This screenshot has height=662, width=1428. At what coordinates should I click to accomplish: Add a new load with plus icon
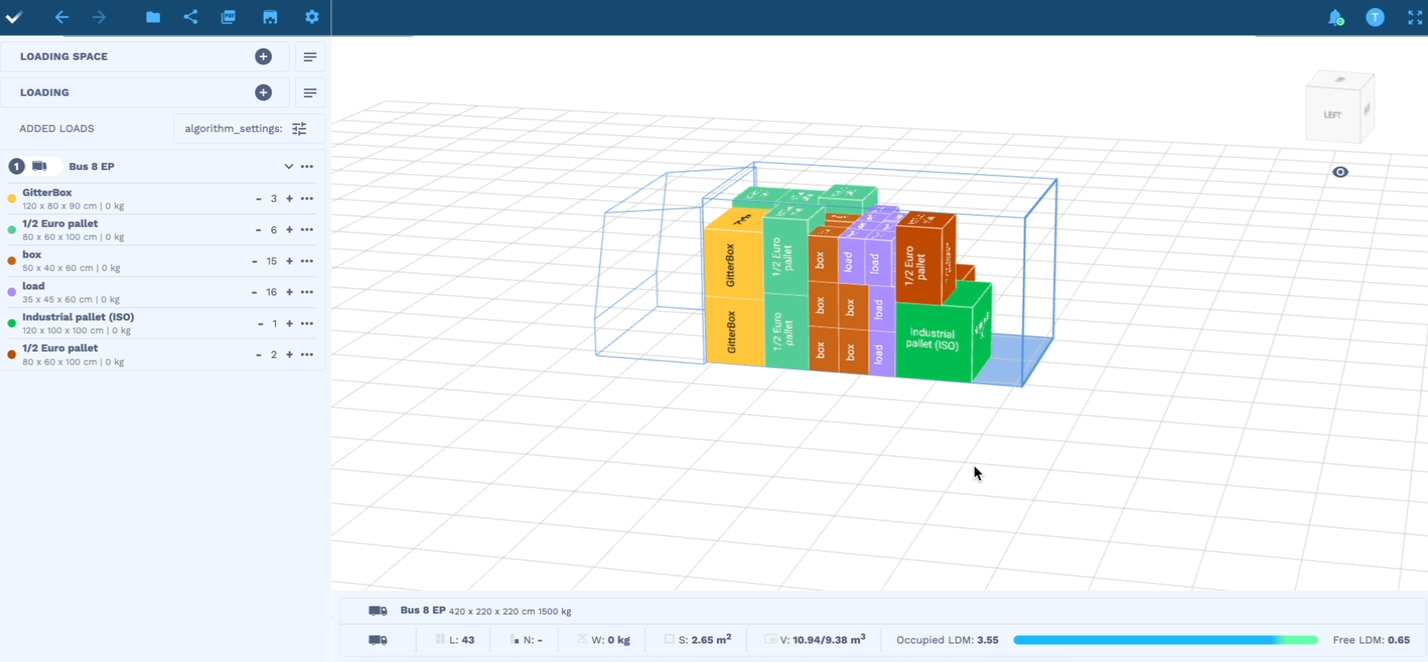point(263,93)
